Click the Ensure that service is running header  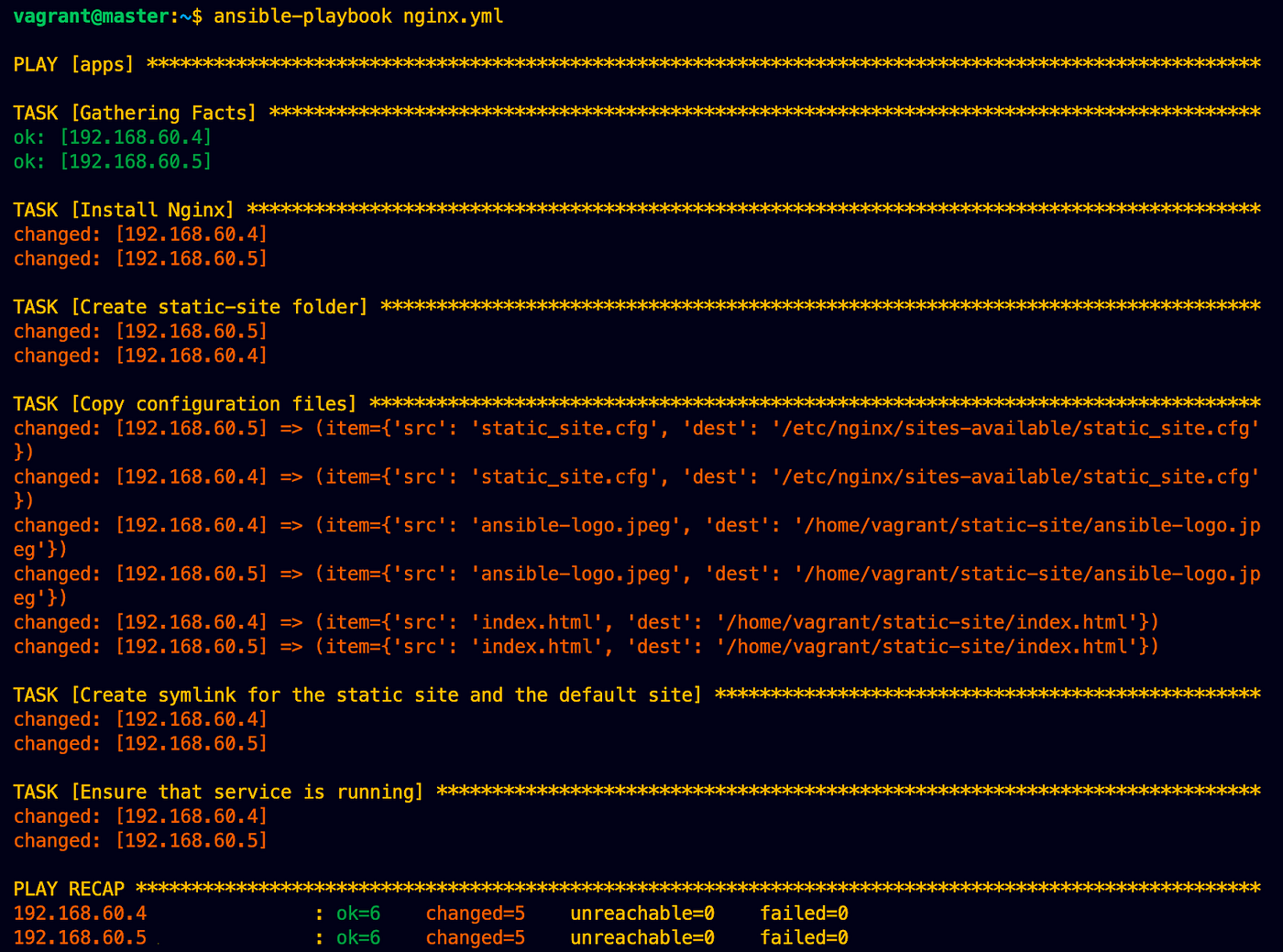click(217, 791)
